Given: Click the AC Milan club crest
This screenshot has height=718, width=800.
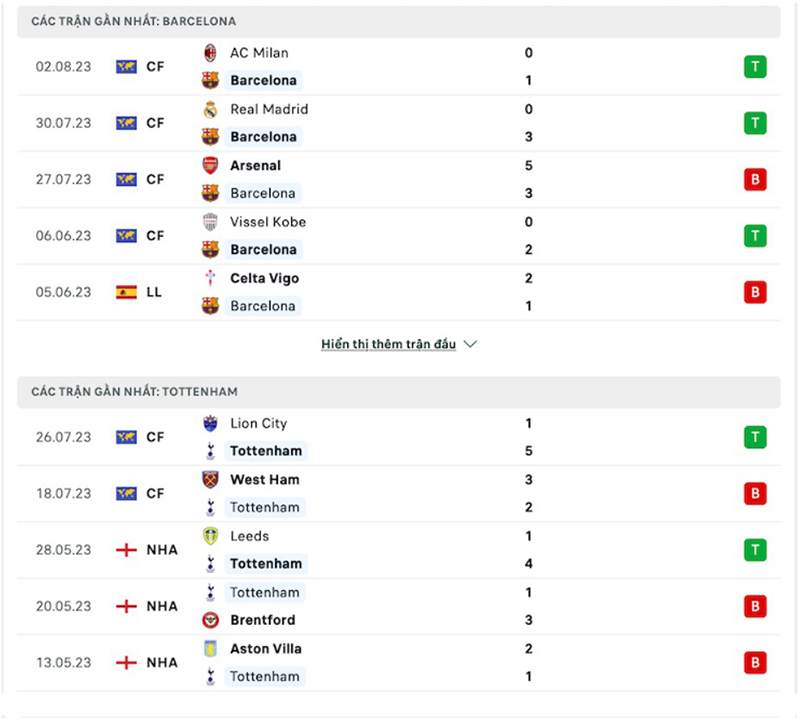Looking at the screenshot, I should click(x=211, y=53).
